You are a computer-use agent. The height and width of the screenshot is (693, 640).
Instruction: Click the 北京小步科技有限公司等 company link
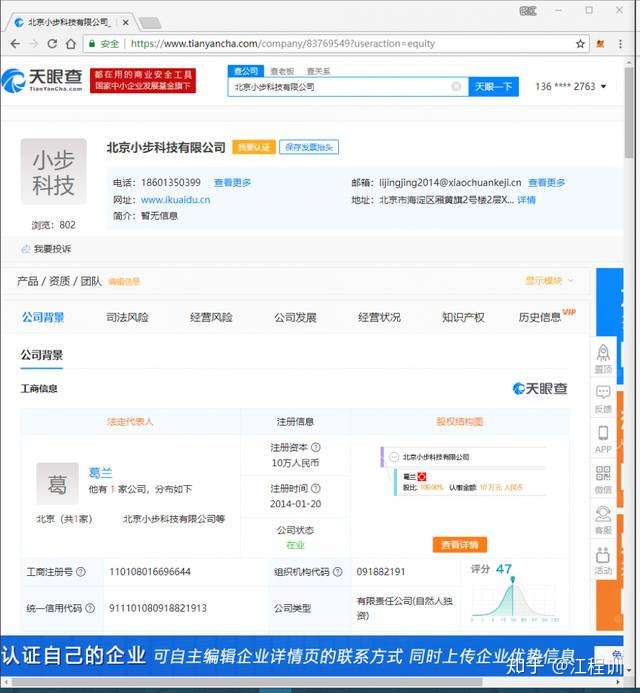tap(174, 518)
